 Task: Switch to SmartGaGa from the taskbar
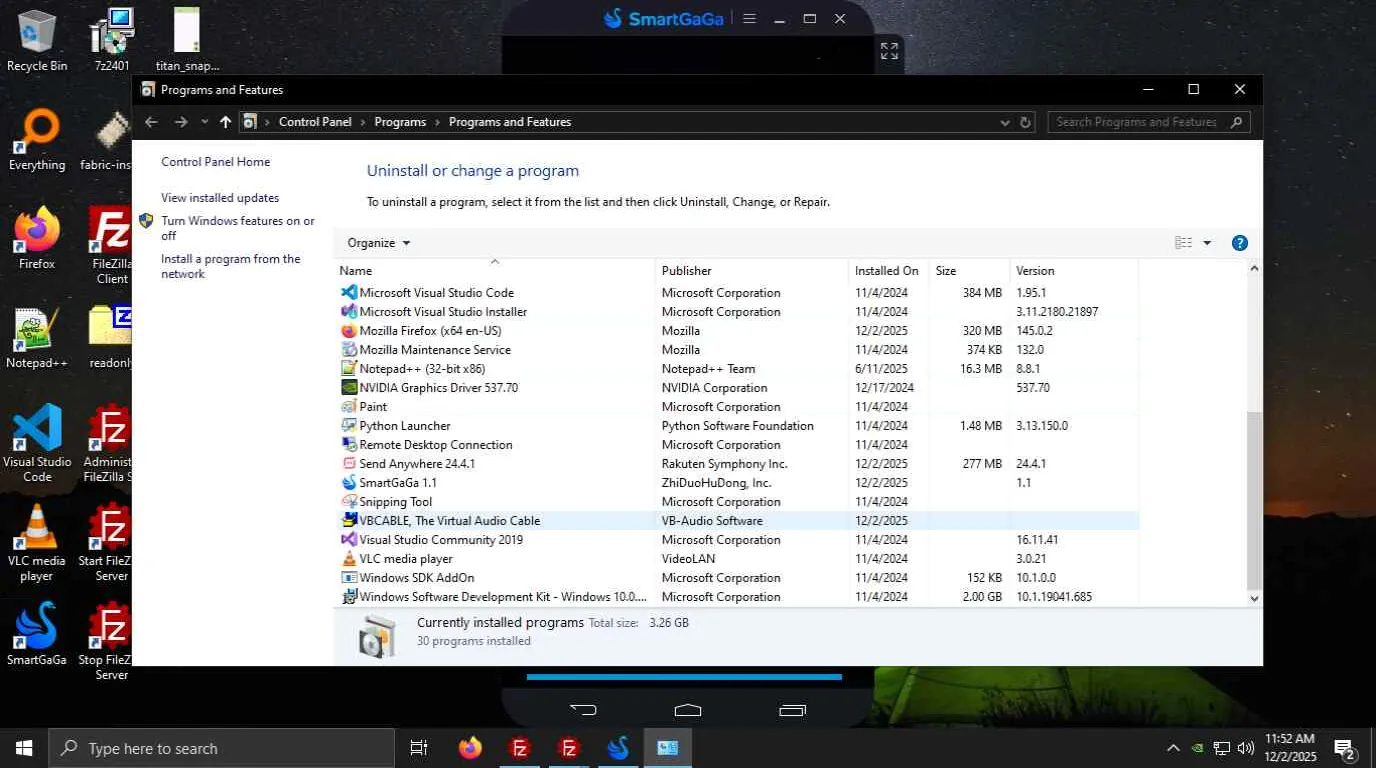click(618, 748)
